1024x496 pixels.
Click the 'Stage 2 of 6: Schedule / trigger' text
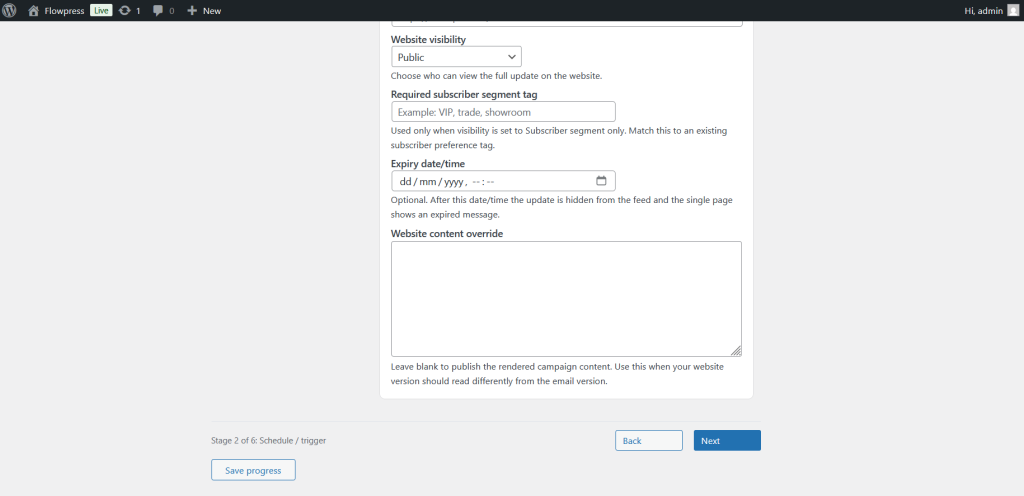pos(268,441)
